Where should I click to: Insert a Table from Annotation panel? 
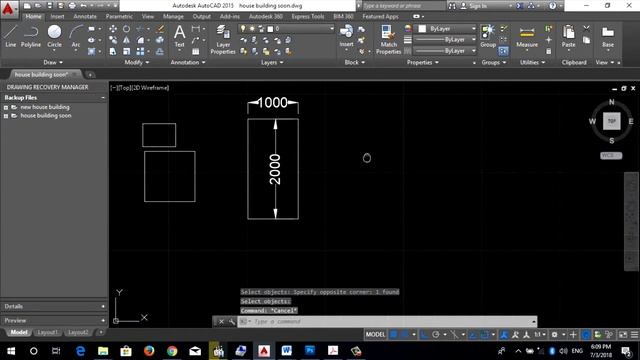(196, 51)
